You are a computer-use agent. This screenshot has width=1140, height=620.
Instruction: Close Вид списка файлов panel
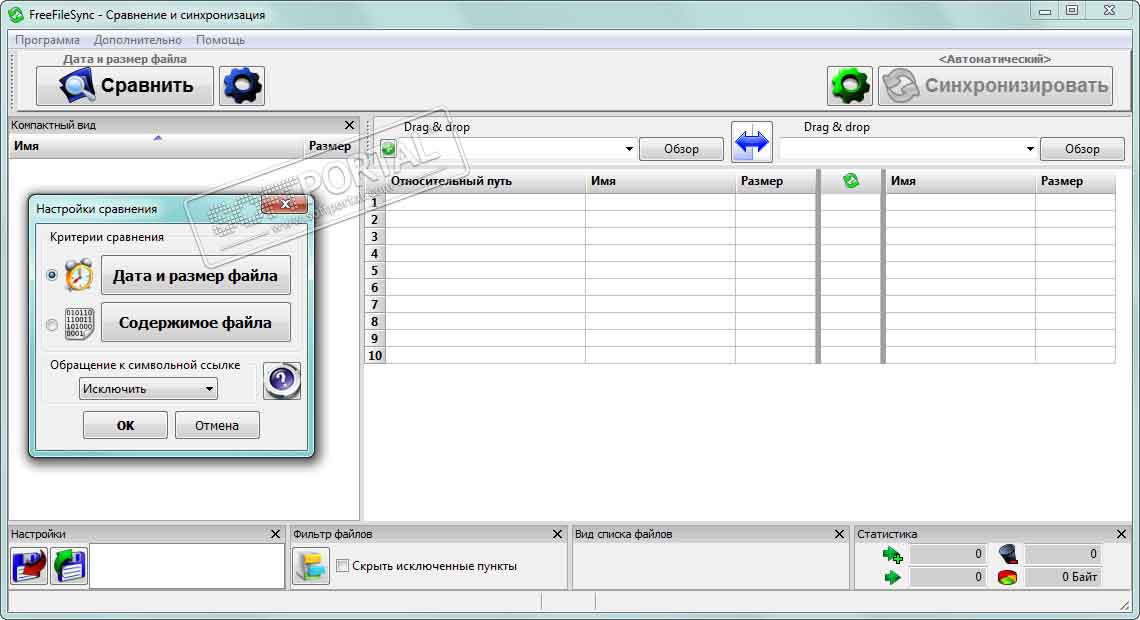[839, 534]
